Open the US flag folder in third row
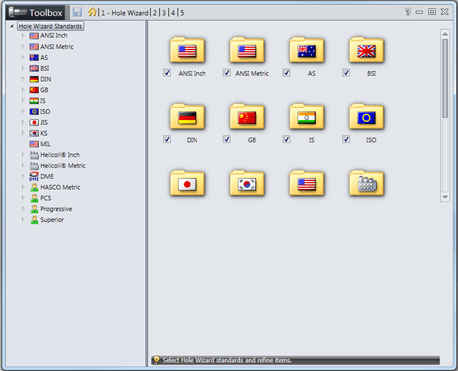Image resolution: width=458 pixels, height=371 pixels. click(307, 183)
